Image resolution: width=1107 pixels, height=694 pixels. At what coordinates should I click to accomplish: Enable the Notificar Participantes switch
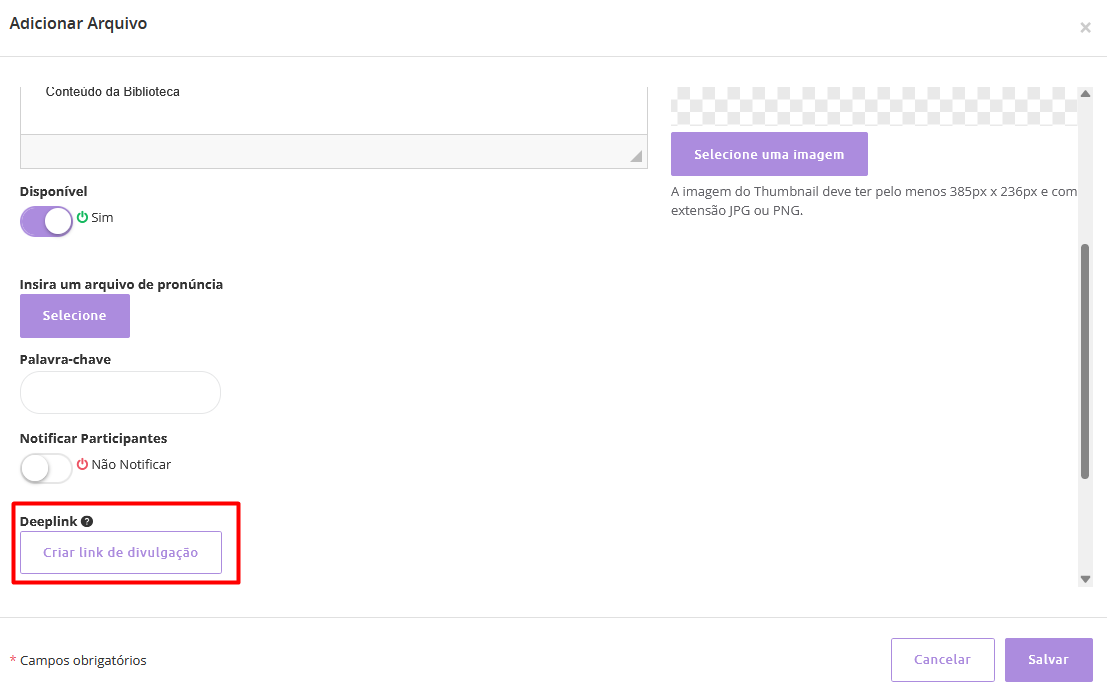pos(46,468)
